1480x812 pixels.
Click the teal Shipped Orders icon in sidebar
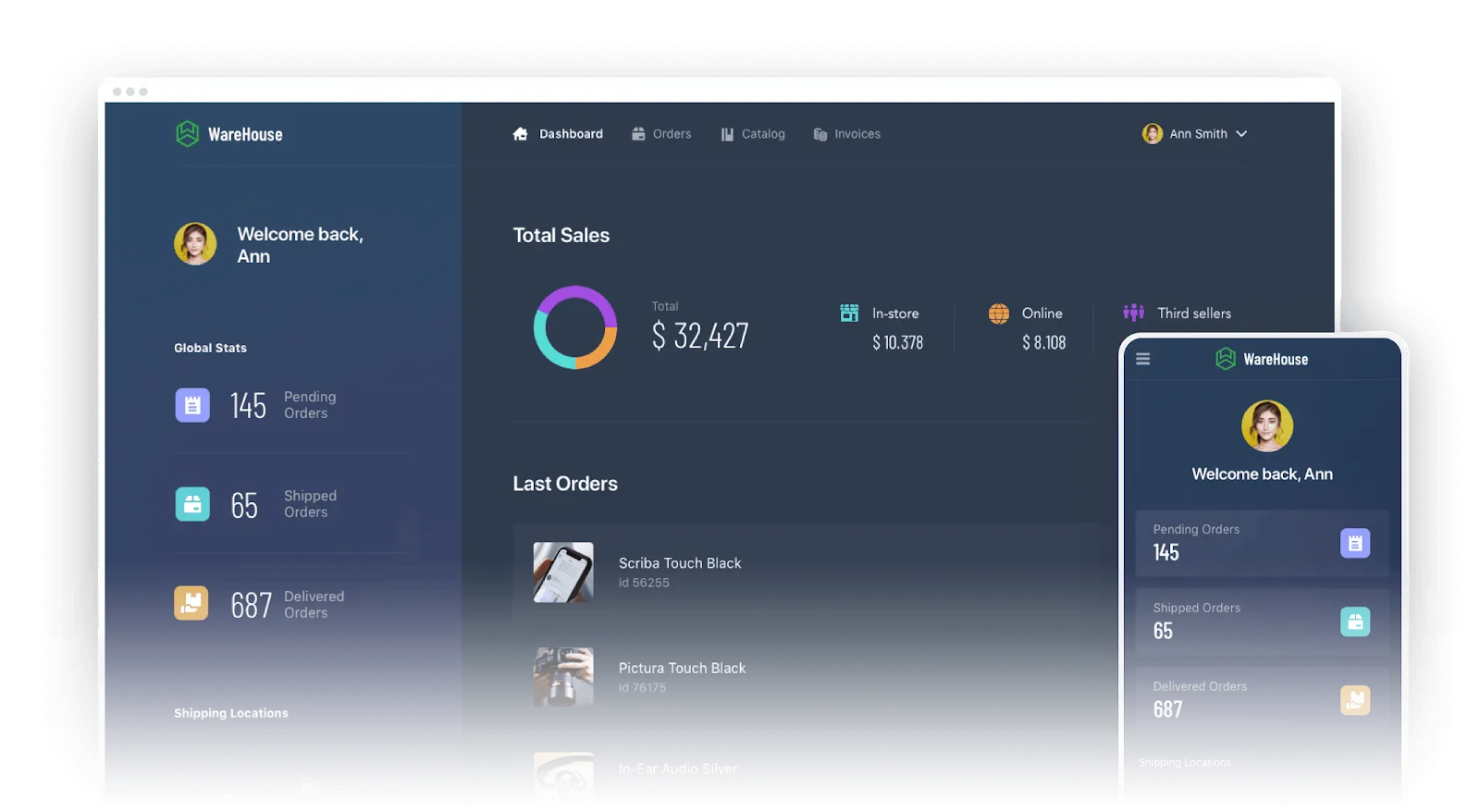[x=192, y=504]
